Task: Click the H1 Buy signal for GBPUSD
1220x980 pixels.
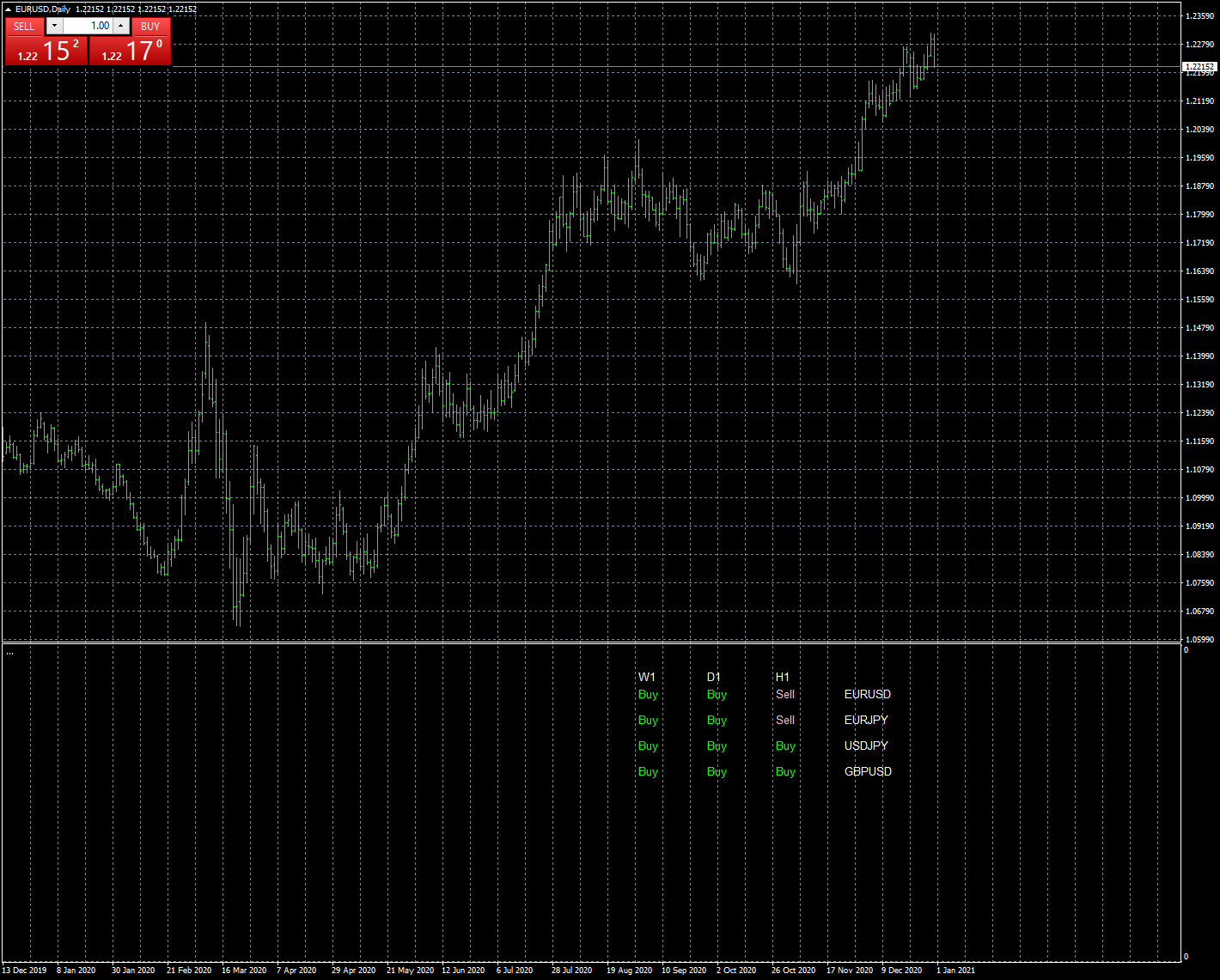Action: [x=785, y=771]
